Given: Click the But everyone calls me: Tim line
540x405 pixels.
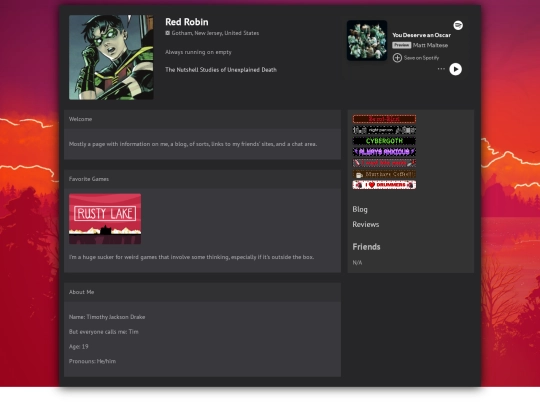Looking at the screenshot, I should pos(104,332).
